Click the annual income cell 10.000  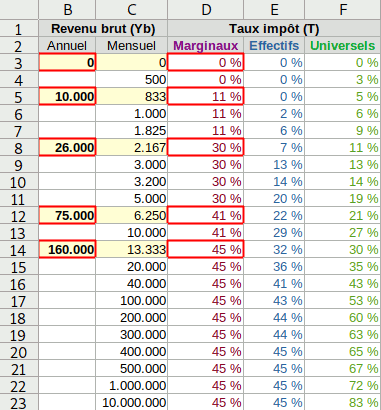click(67, 97)
